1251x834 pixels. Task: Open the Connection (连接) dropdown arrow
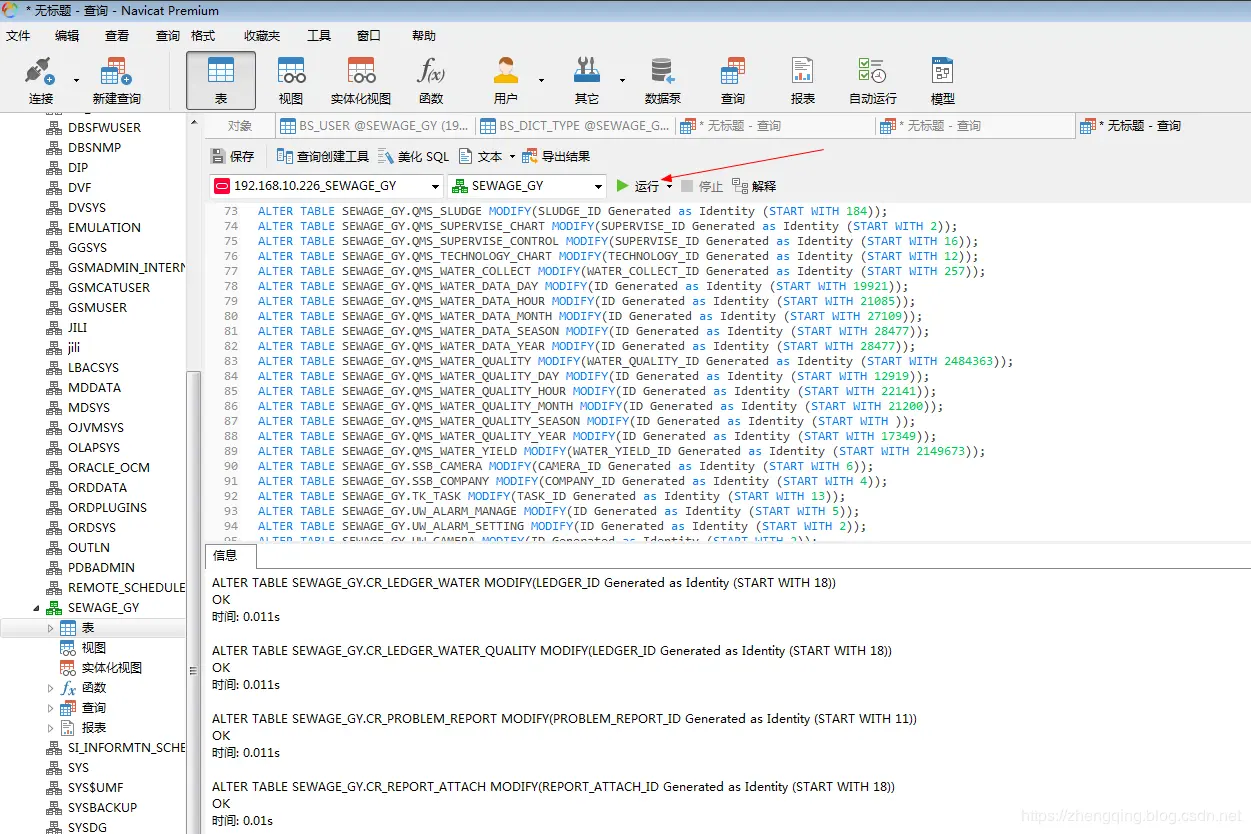click(76, 80)
